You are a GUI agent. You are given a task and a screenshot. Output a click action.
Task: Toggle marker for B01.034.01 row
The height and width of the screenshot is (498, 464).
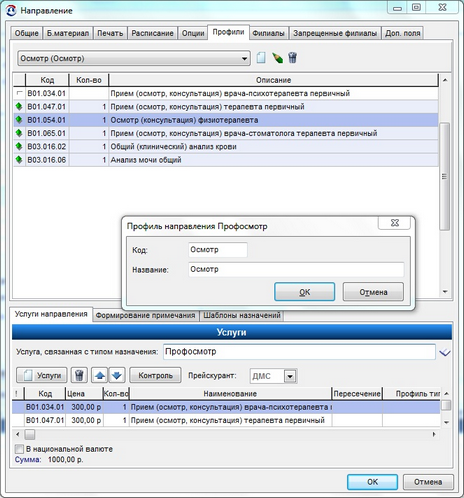point(19,93)
